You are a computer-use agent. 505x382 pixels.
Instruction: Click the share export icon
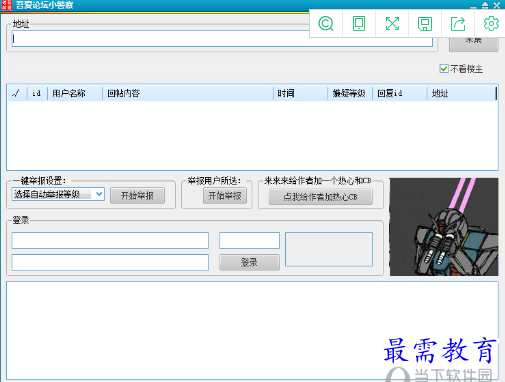click(458, 24)
